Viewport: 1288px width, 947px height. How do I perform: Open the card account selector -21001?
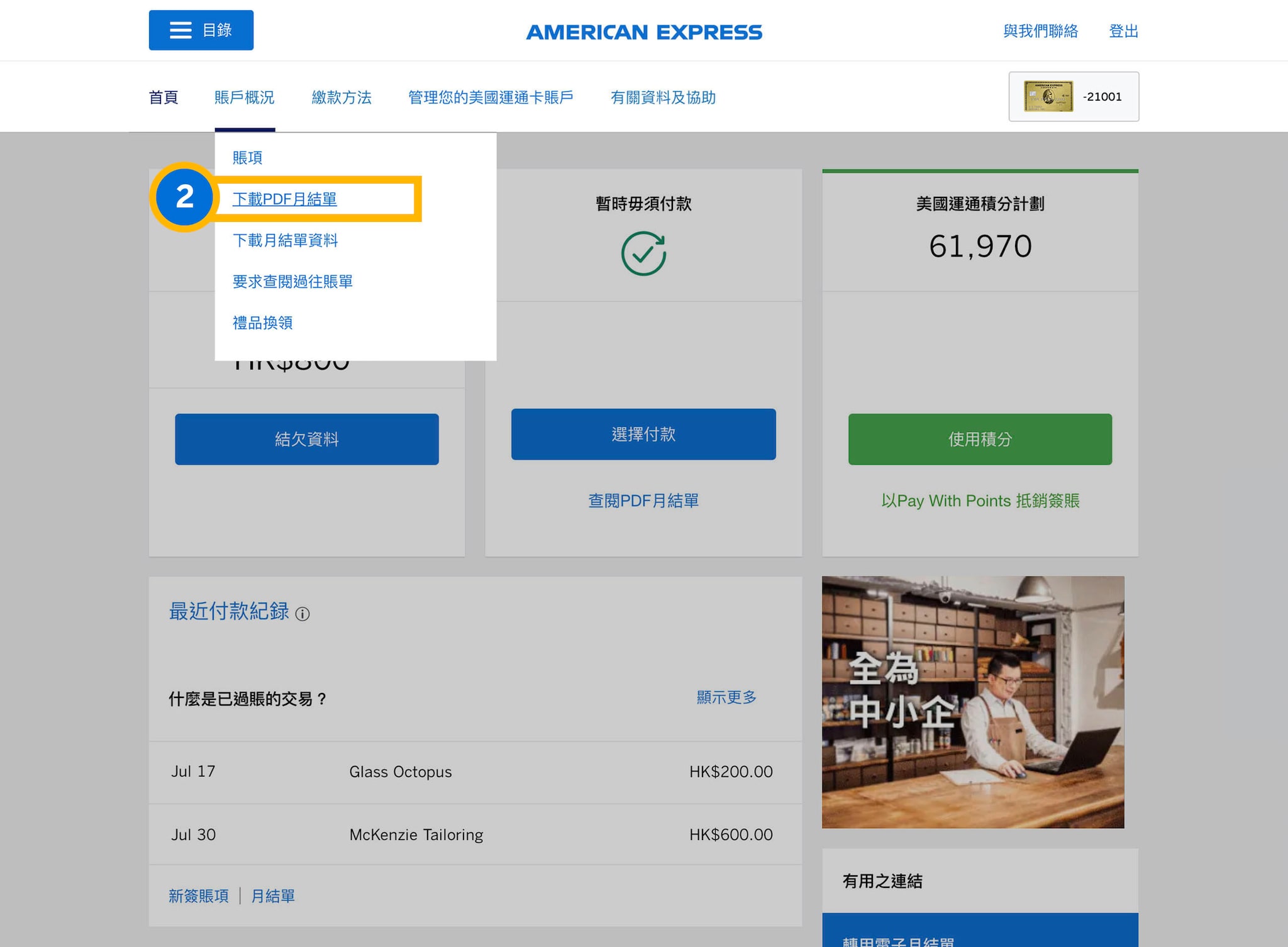tap(1102, 97)
